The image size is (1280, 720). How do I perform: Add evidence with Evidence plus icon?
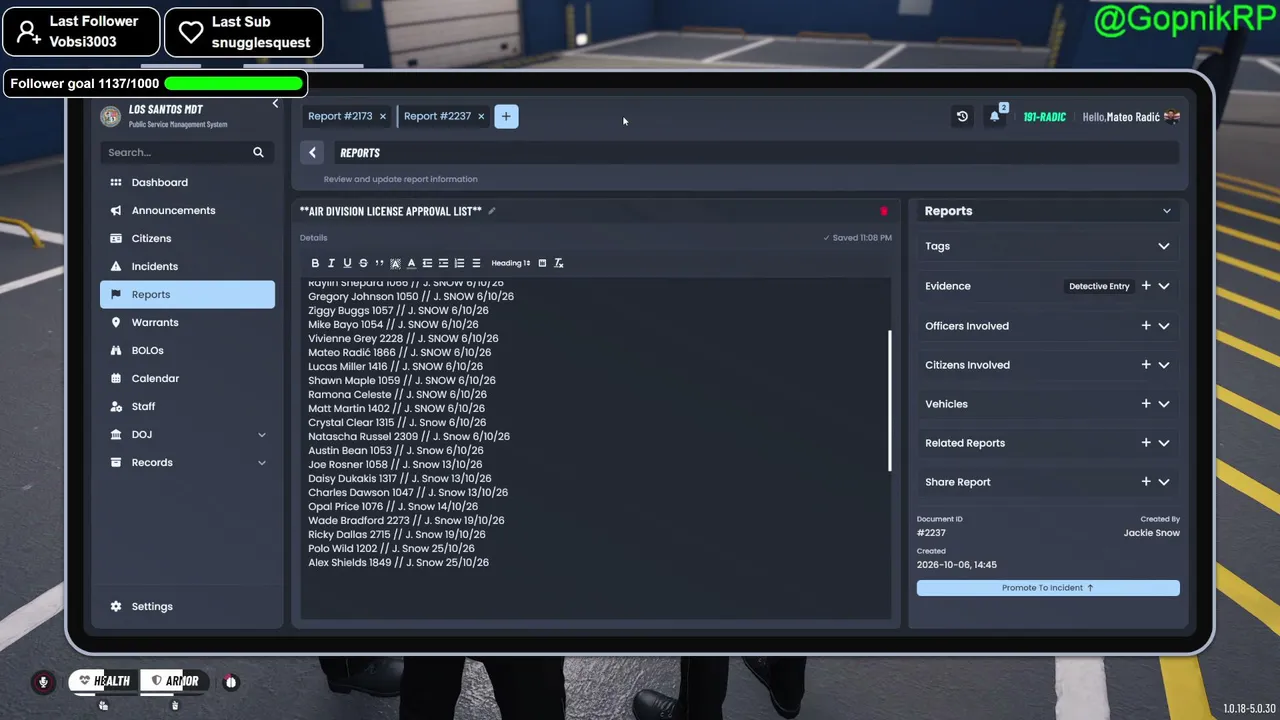point(1146,286)
